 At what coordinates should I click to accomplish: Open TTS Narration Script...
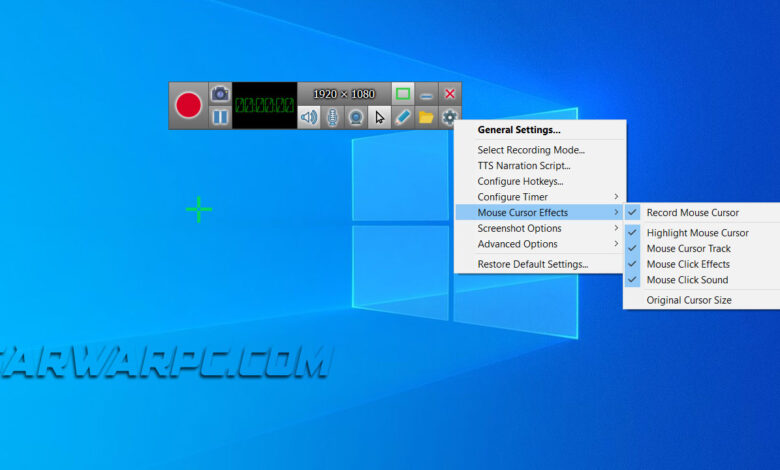pyautogui.click(x=540, y=166)
